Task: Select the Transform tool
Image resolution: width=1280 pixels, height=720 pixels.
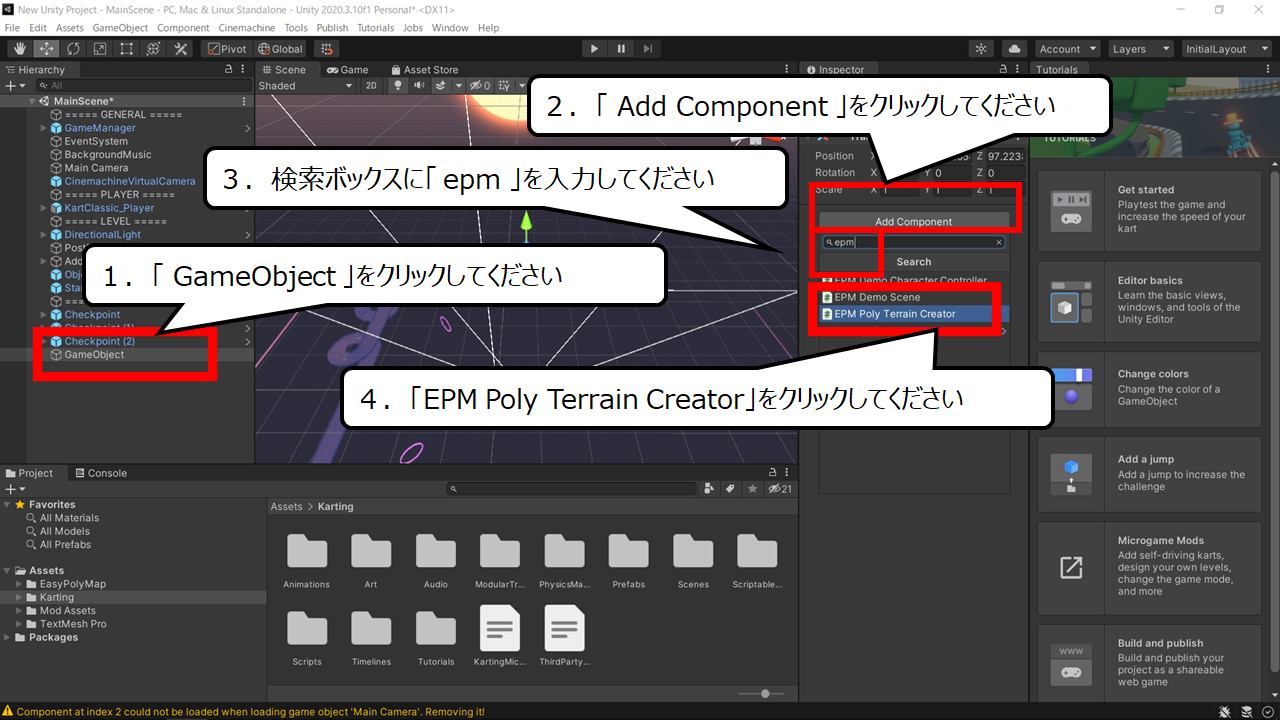Action: tap(154, 48)
